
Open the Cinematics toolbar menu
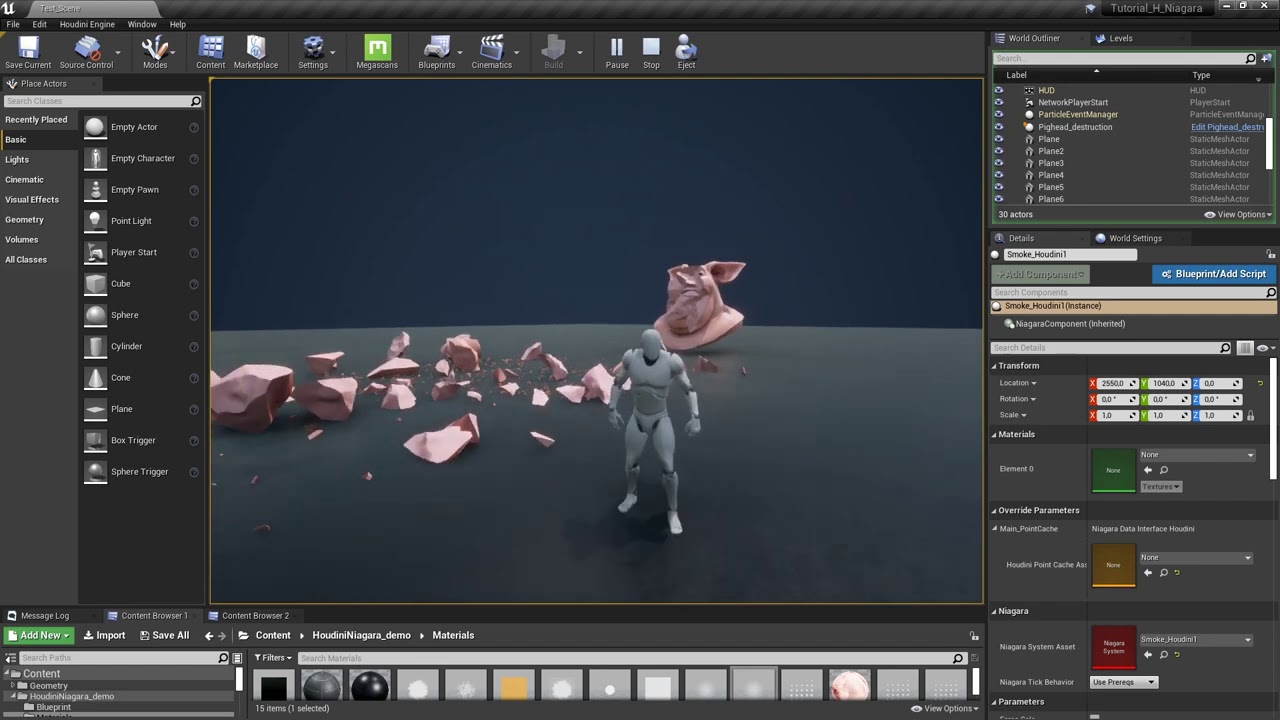coord(491,53)
